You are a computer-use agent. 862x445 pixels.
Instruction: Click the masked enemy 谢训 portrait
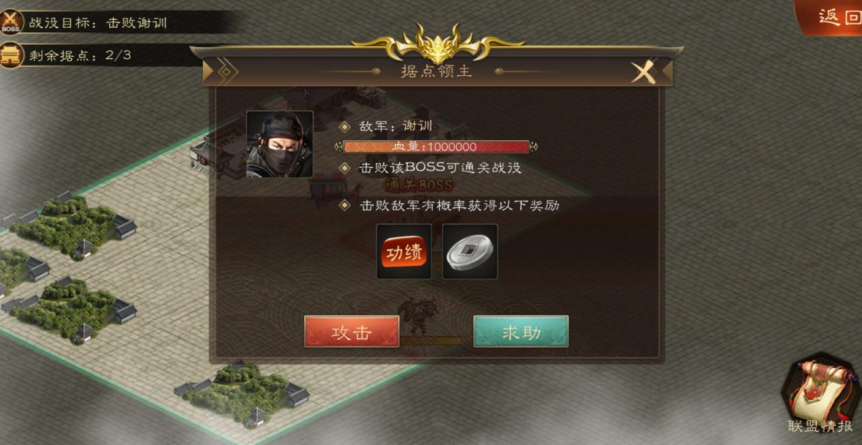[280, 144]
